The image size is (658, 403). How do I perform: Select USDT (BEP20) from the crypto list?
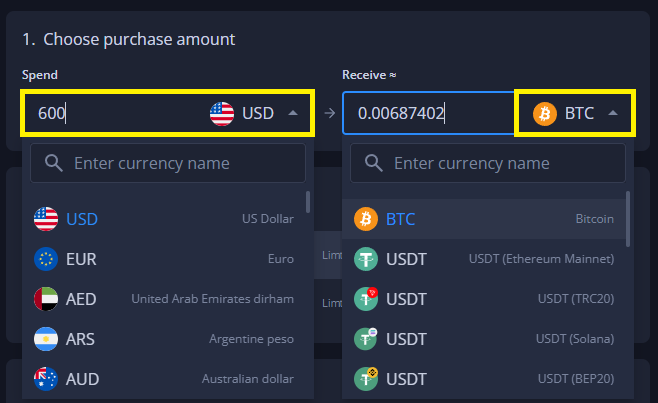[485, 379]
